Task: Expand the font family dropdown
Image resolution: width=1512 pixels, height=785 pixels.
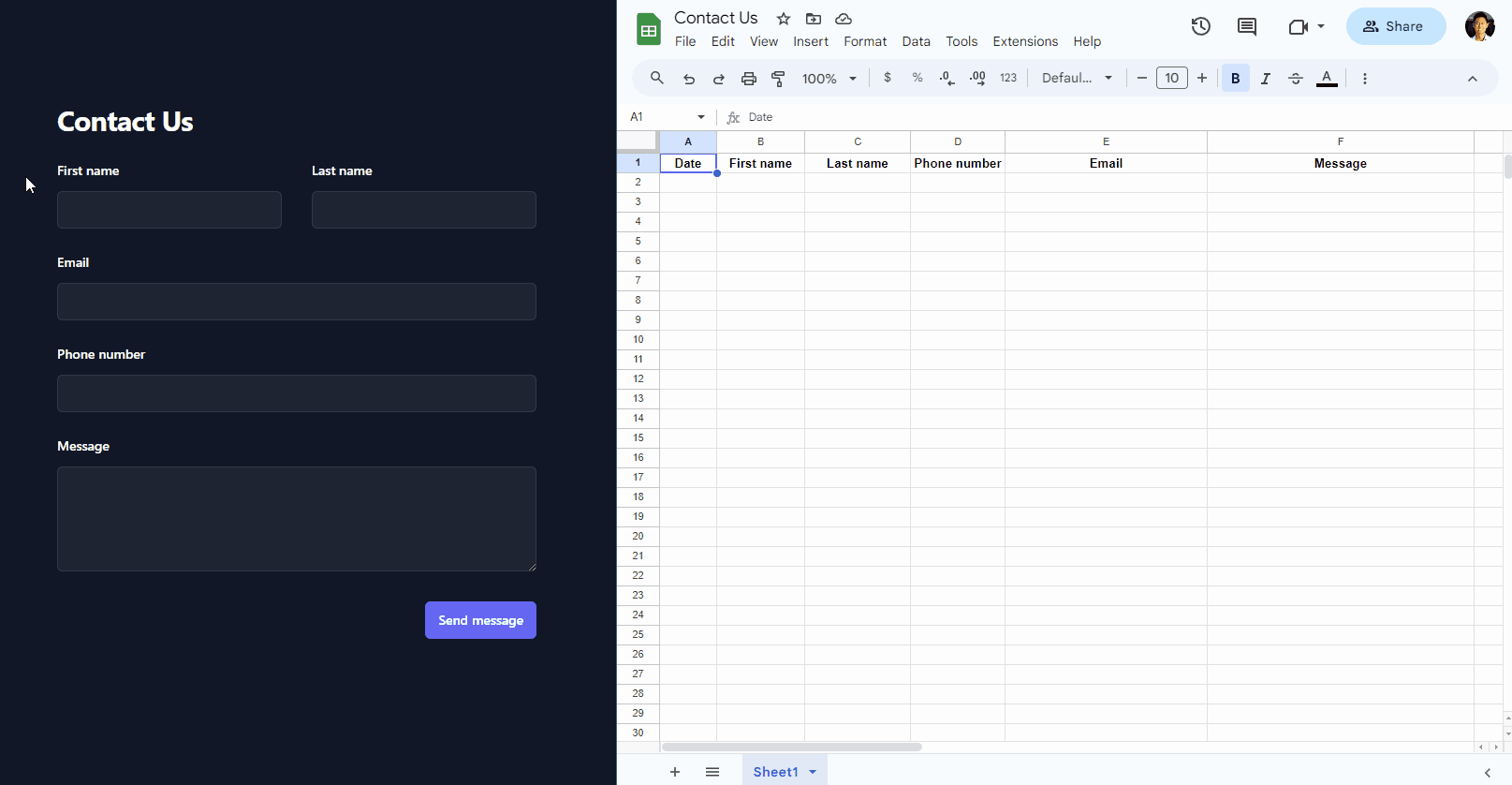Action: 1077,79
